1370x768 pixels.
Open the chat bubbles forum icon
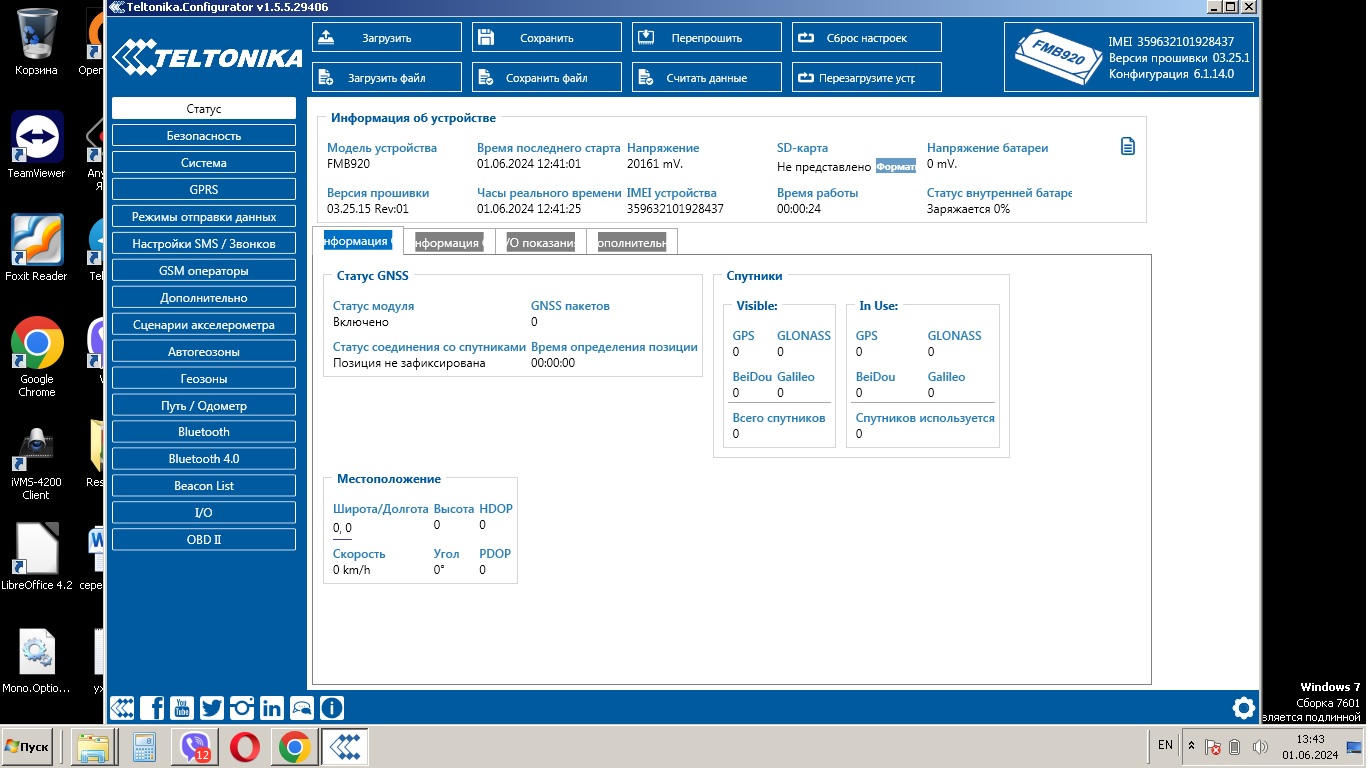click(302, 708)
